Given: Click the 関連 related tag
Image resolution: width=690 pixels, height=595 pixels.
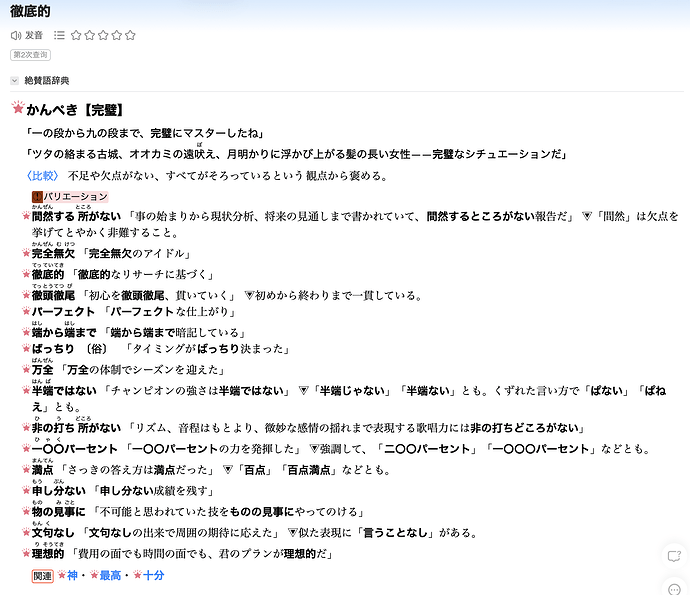Looking at the screenshot, I should click(43, 576).
